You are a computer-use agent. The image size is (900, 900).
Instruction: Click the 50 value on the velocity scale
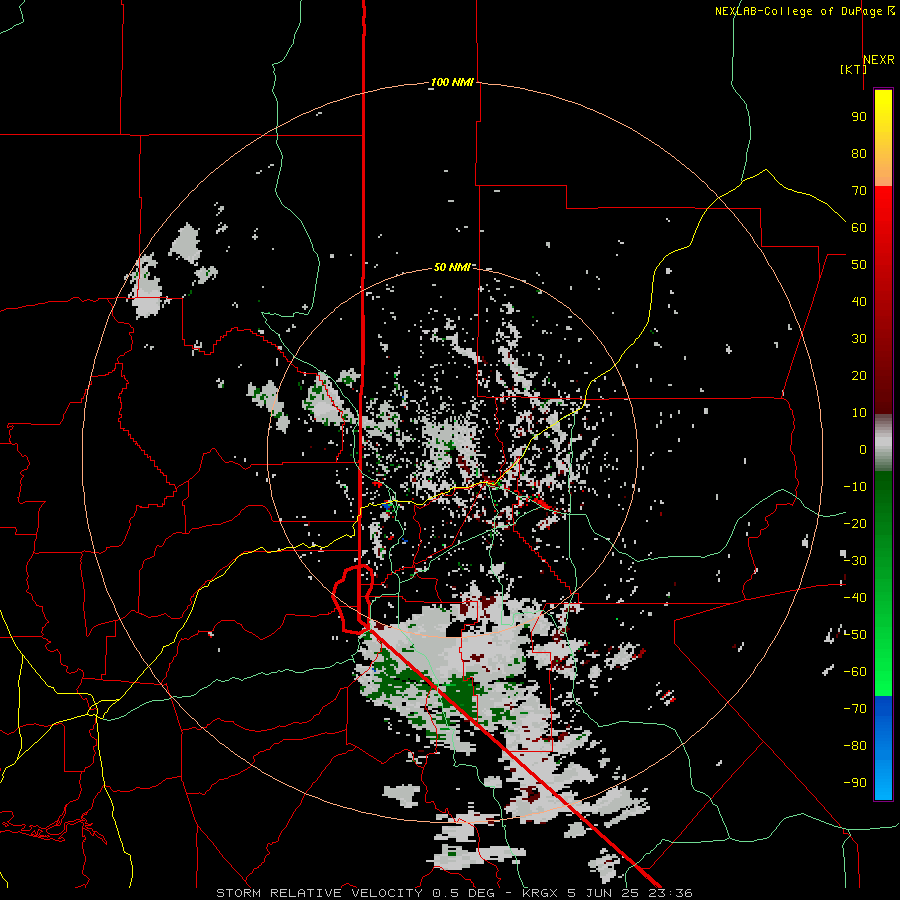859,265
